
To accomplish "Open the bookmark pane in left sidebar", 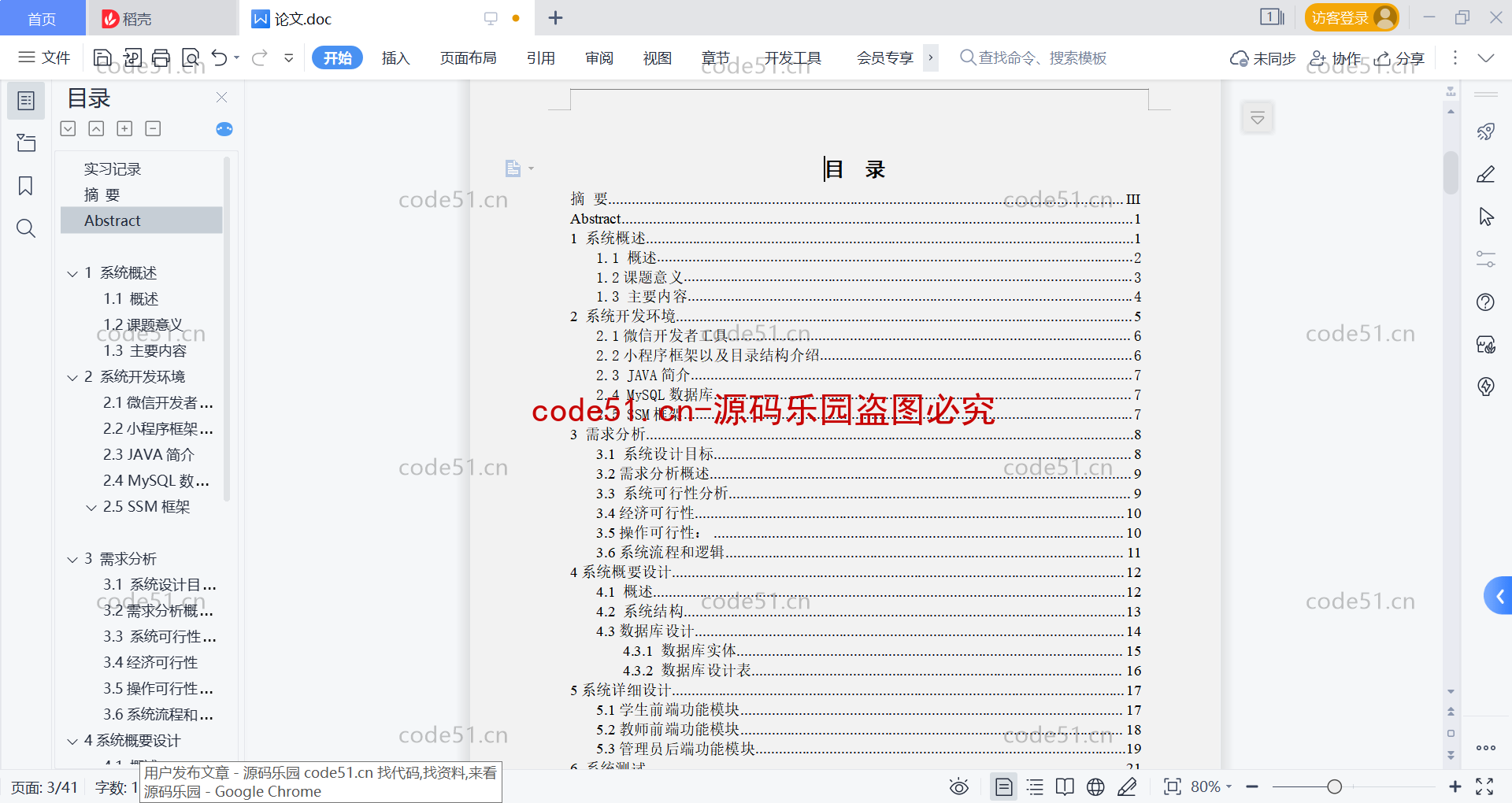I will coord(26,186).
